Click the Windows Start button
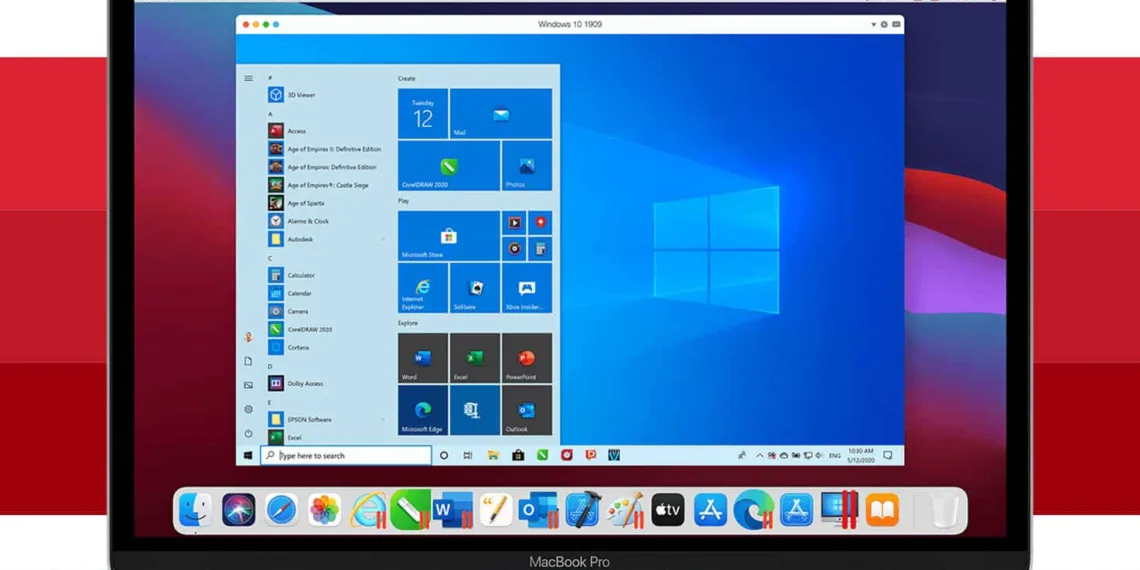The width and height of the screenshot is (1140, 570). tap(248, 455)
